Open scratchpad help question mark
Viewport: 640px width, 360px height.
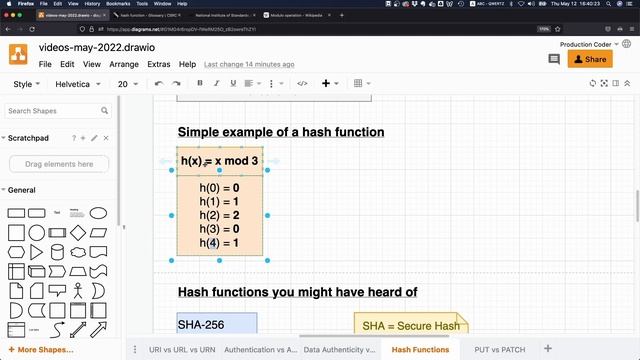74,138
